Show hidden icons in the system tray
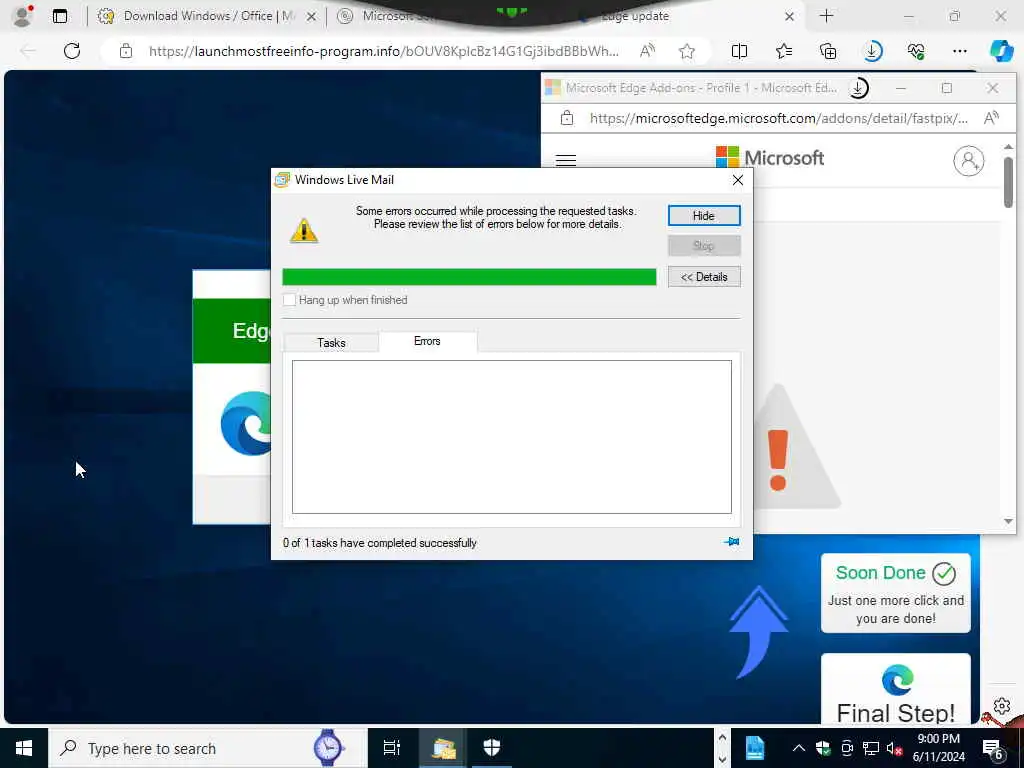Image resolution: width=1024 pixels, height=768 pixels. point(798,748)
